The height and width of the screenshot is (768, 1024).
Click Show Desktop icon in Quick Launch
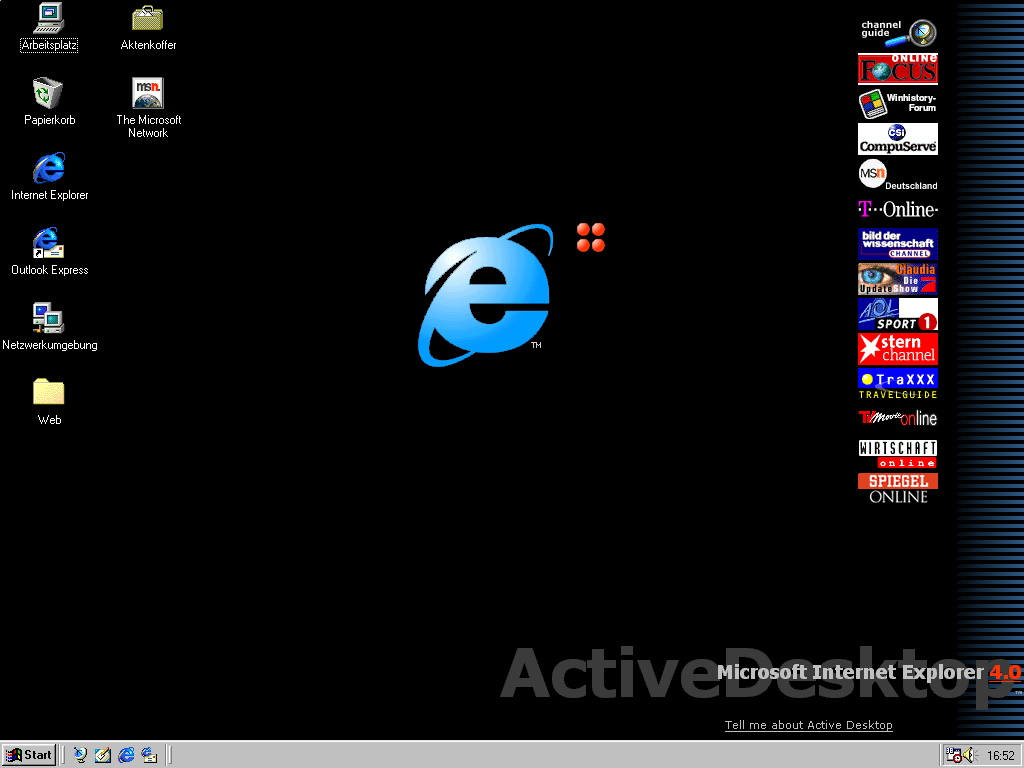103,755
